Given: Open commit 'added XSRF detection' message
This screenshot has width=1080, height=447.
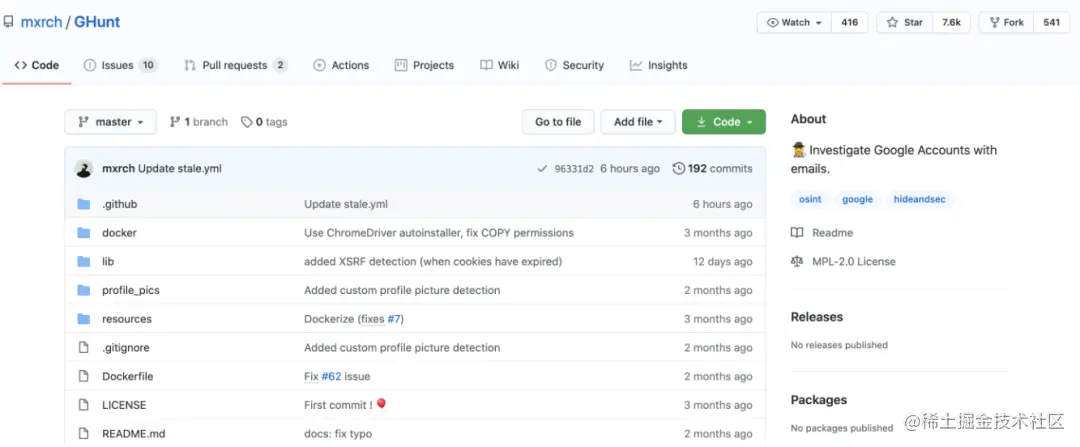Looking at the screenshot, I should 433,262.
